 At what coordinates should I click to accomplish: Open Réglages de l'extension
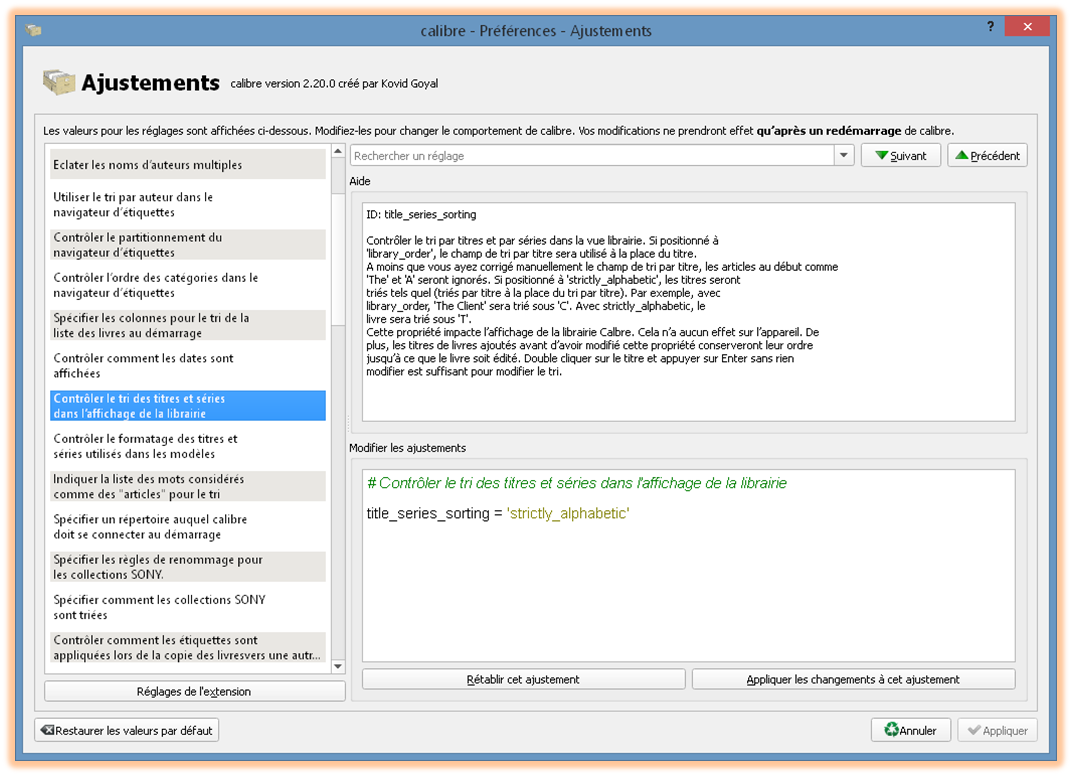[194, 691]
